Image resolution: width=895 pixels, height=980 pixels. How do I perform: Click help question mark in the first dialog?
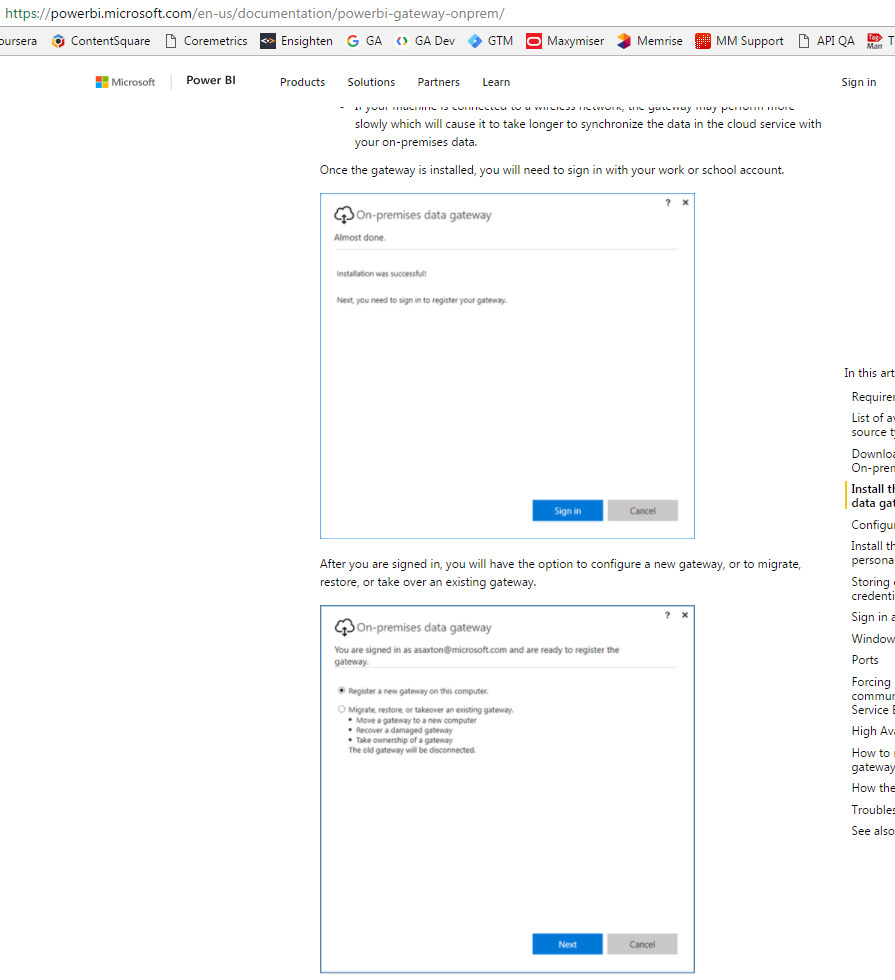(x=668, y=202)
